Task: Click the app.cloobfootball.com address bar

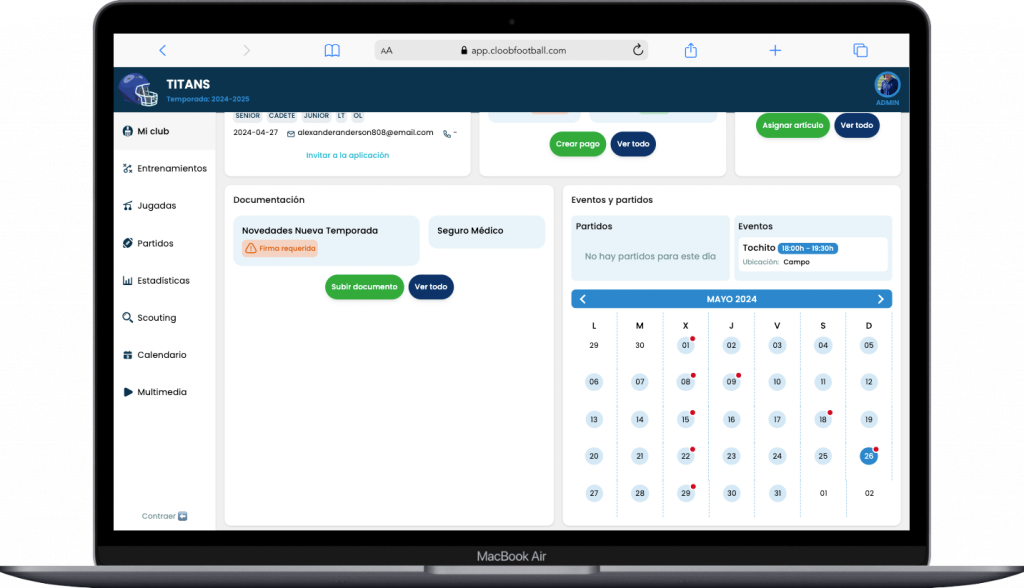Action: point(510,50)
